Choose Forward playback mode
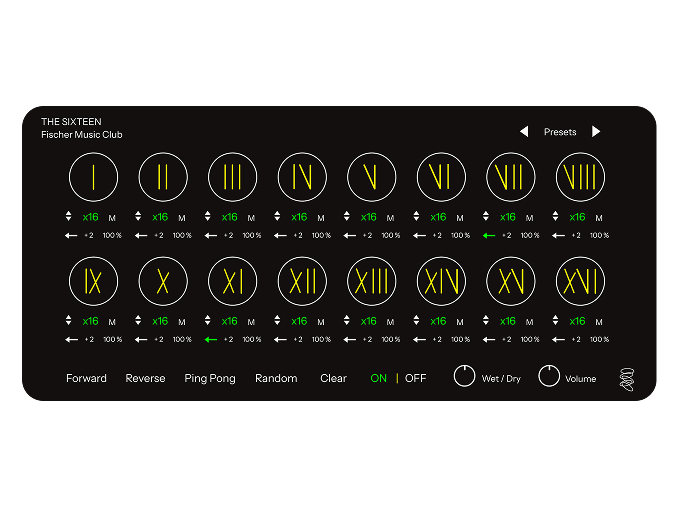The width and height of the screenshot is (677, 508). 86,378
